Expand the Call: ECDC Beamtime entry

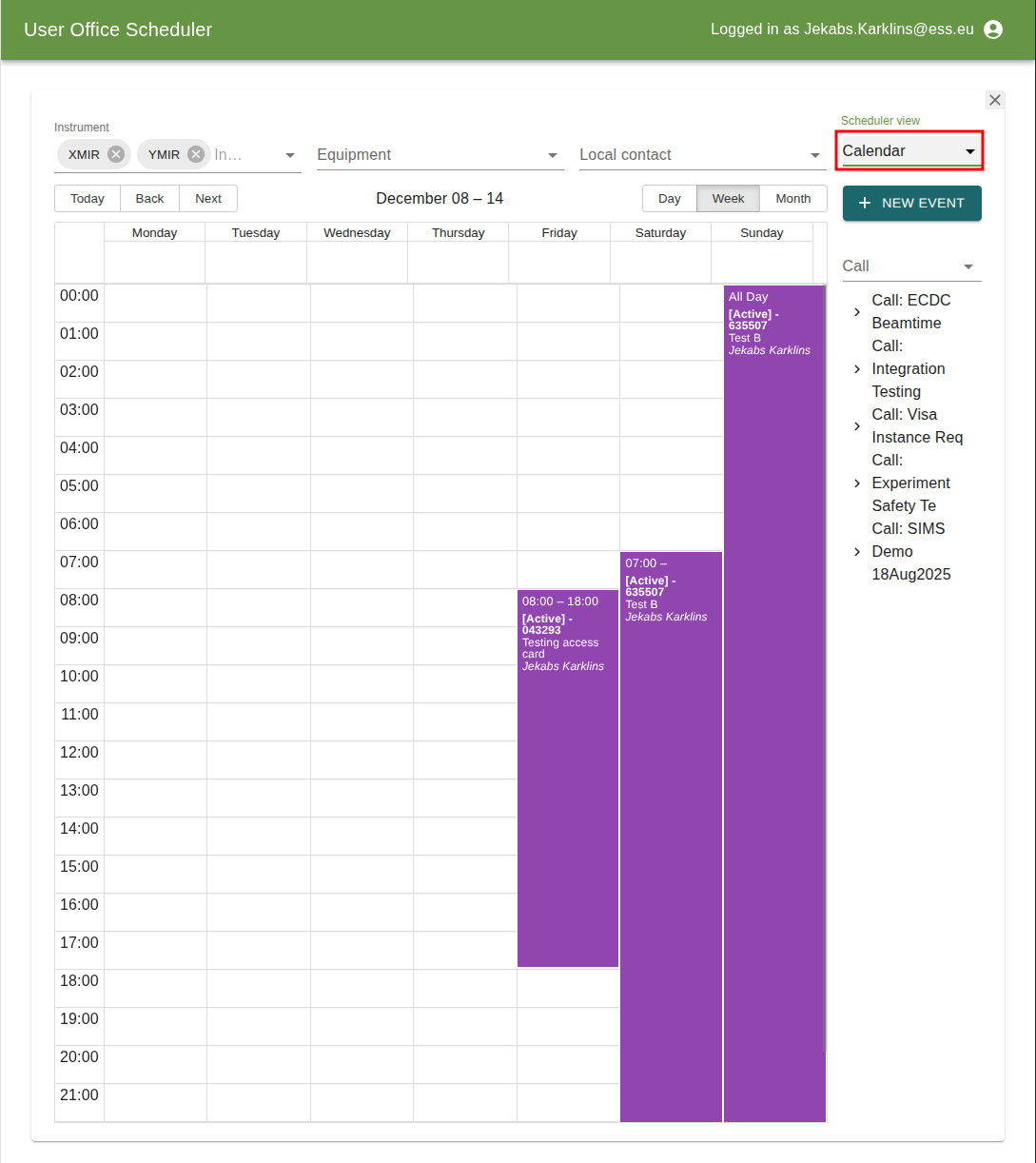coord(856,311)
